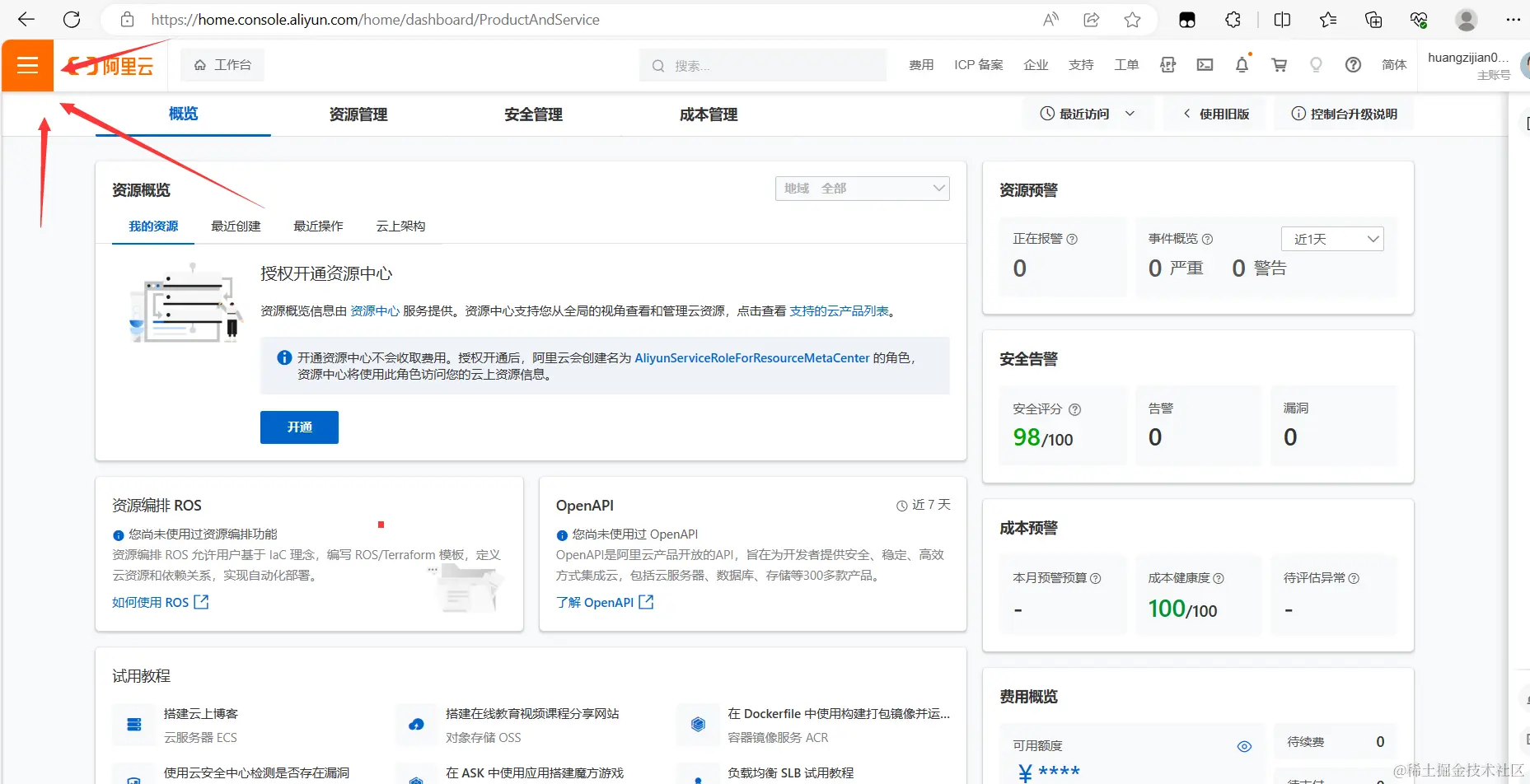The image size is (1530, 784).
Task: Switch to the 资源管理 tab
Action: point(358,114)
